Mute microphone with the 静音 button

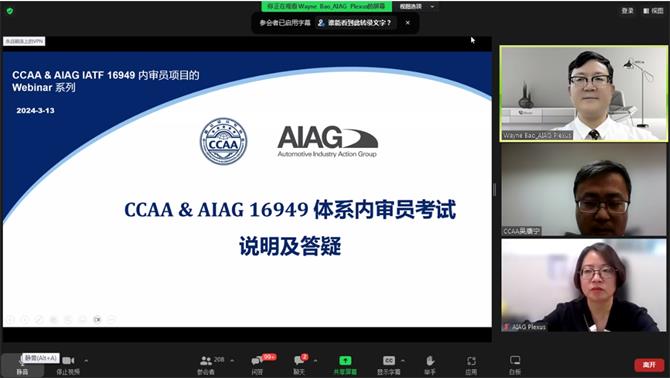[22, 365]
